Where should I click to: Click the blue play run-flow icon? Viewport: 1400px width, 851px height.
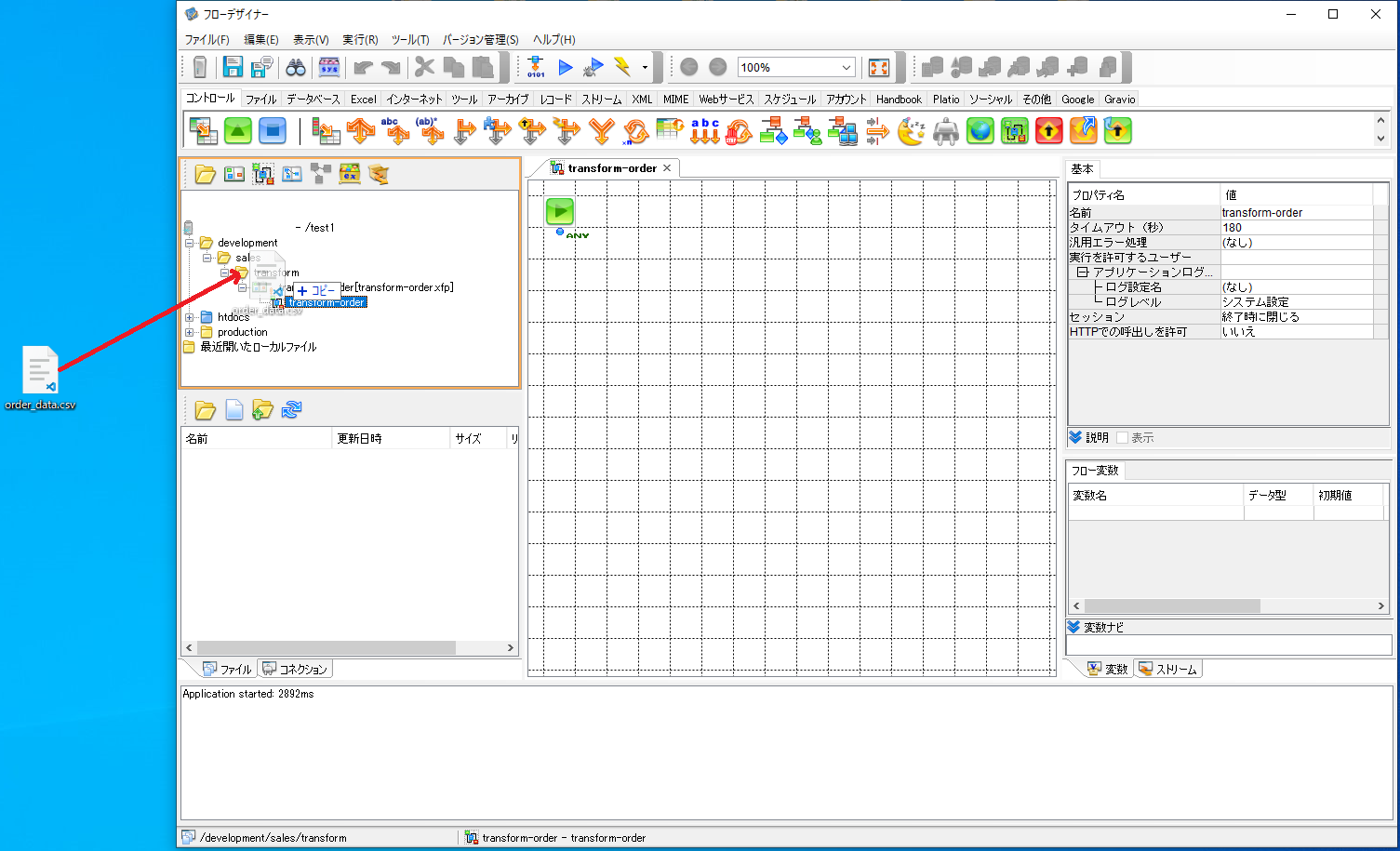(565, 67)
